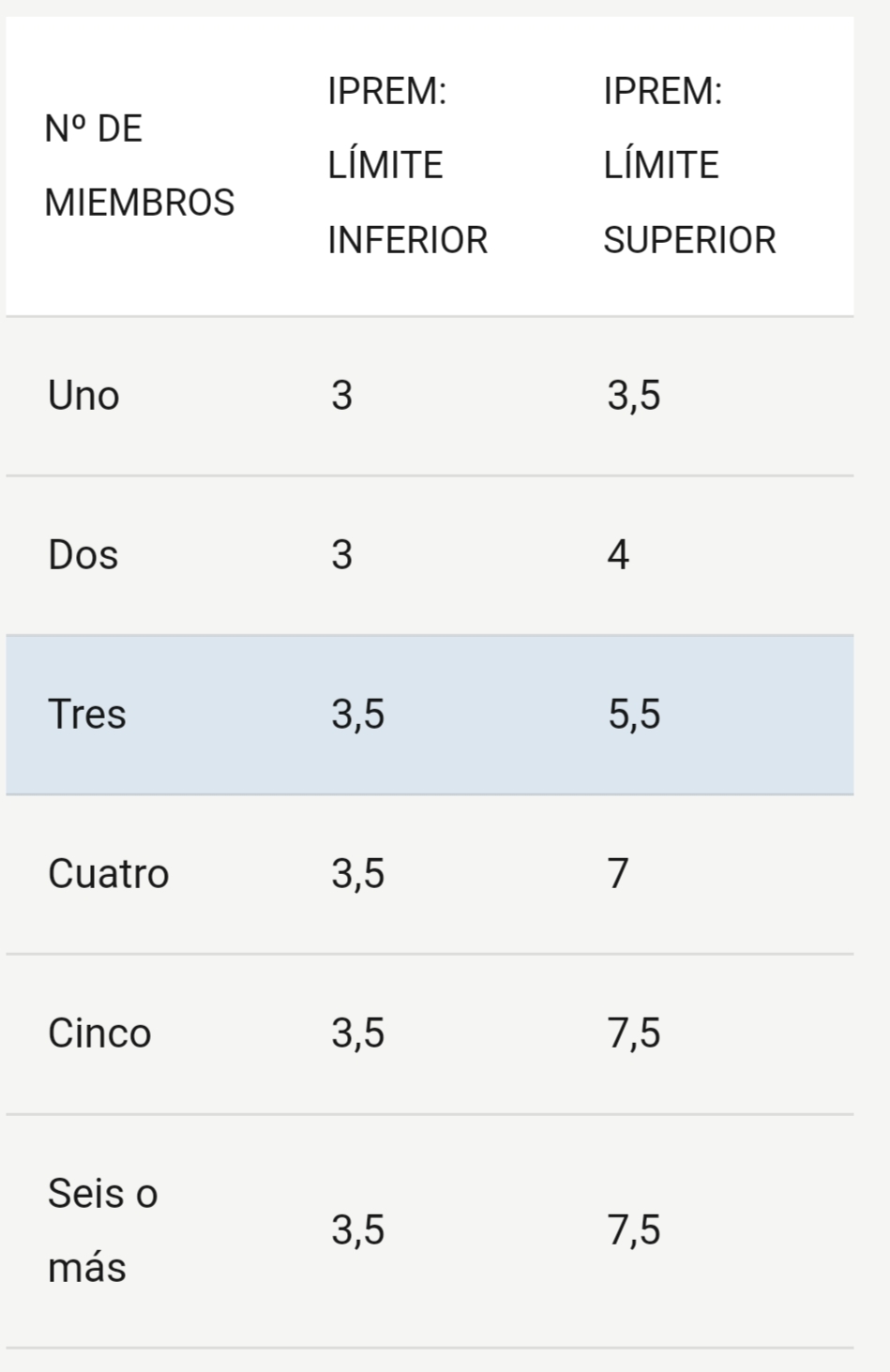Click the upper limit 7,5 for Seis o más
The width and height of the screenshot is (890, 1372).
[634, 1230]
